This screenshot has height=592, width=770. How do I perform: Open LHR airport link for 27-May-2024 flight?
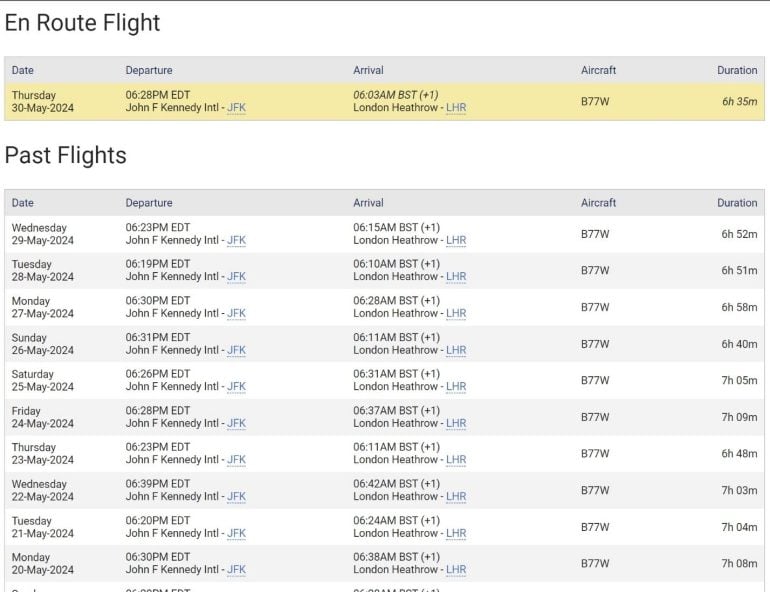click(456, 314)
